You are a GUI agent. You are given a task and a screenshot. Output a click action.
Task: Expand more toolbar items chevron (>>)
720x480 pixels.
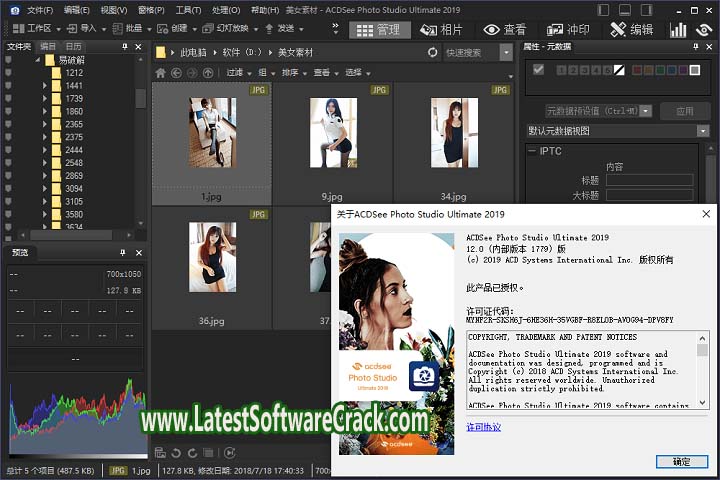click(335, 29)
